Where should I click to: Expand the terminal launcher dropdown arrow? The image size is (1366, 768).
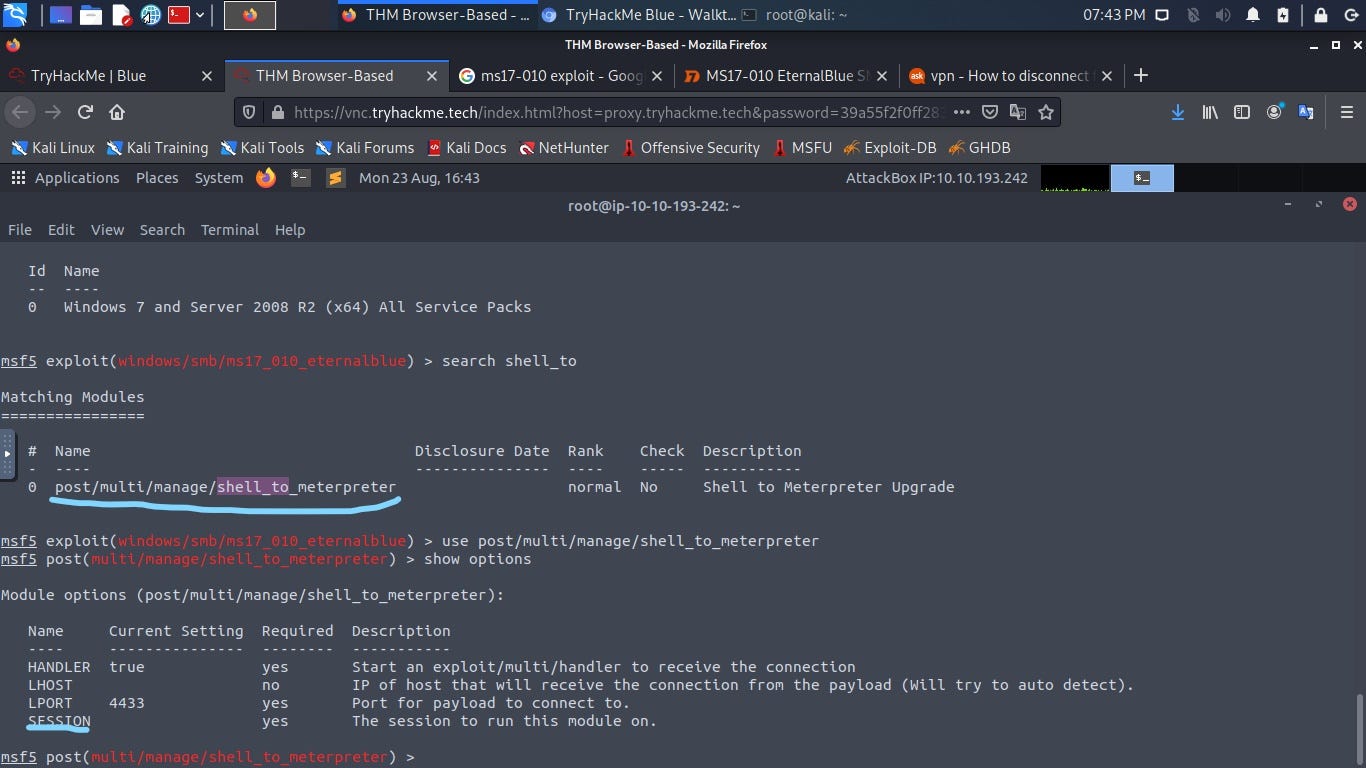200,15
